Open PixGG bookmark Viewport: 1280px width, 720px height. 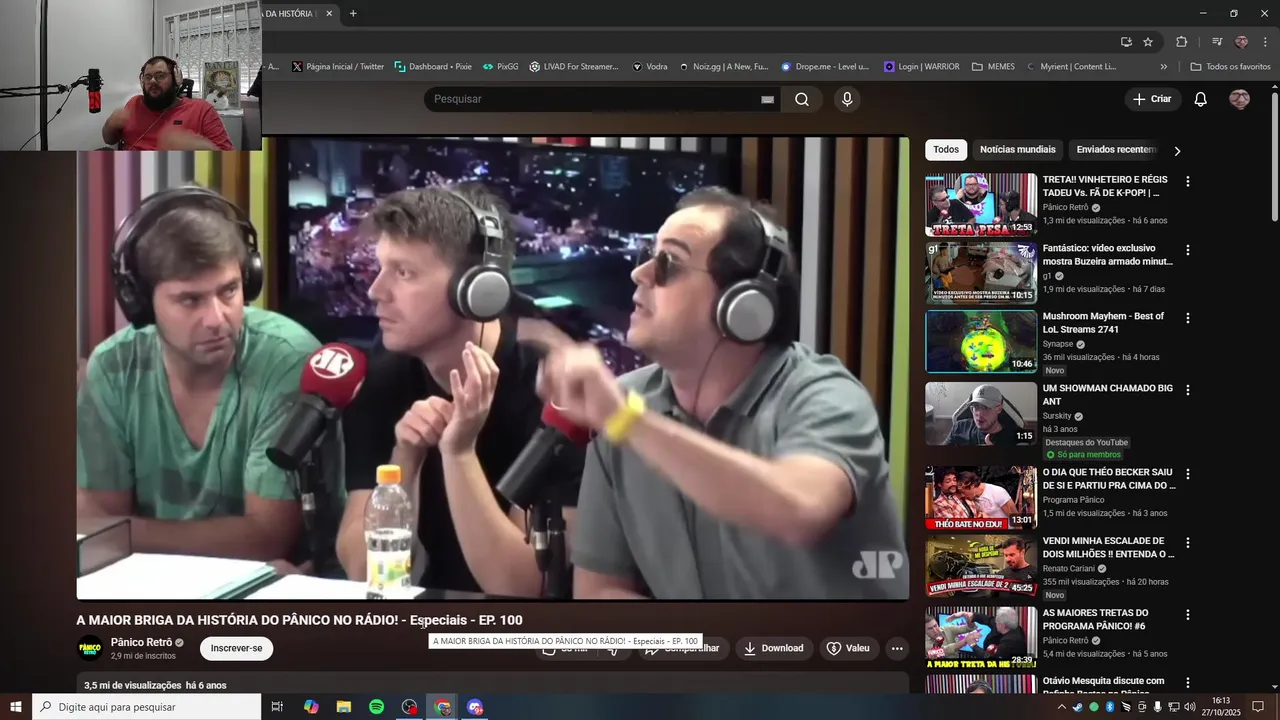(500, 67)
